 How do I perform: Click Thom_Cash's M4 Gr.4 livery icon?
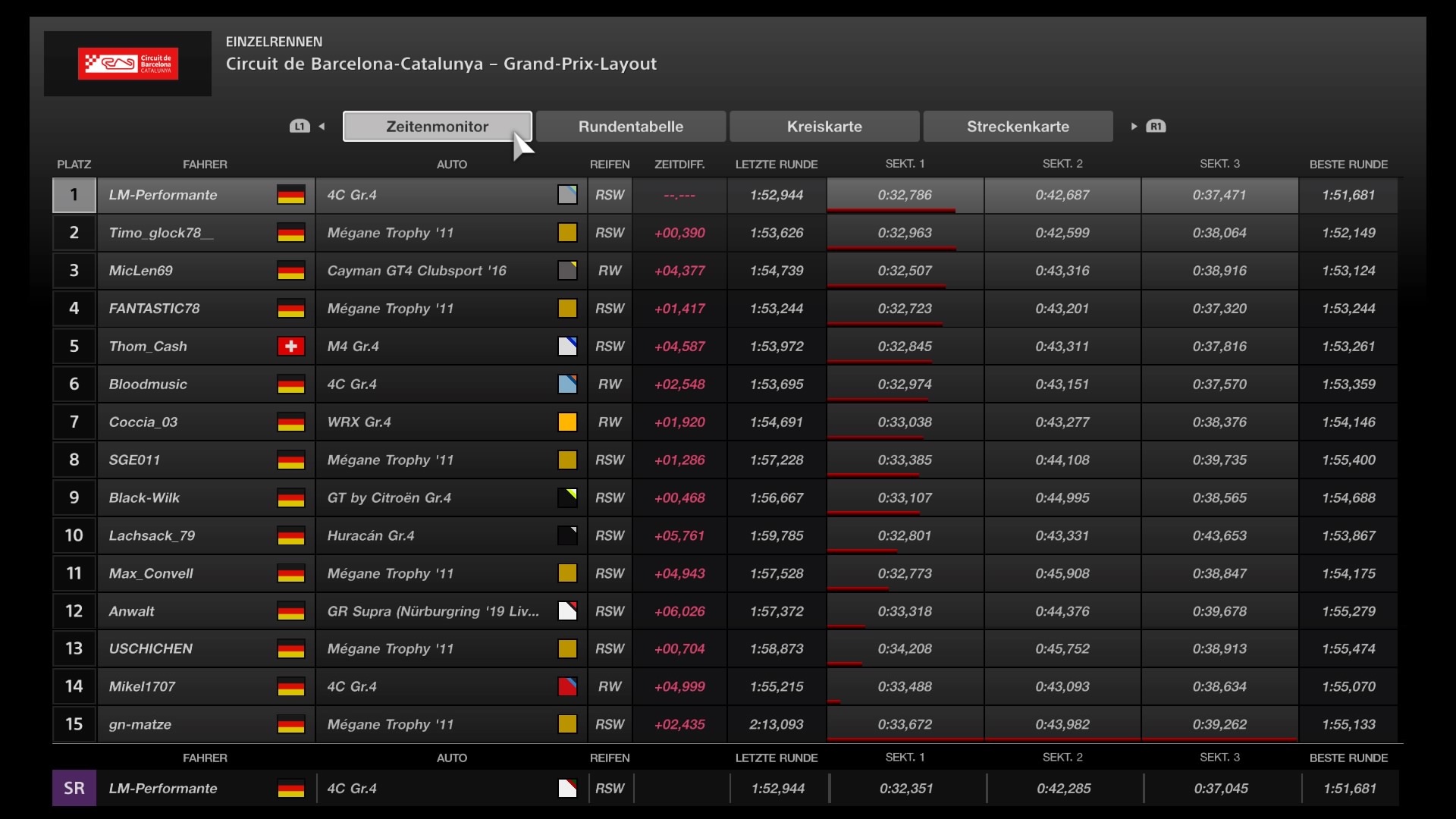point(567,347)
